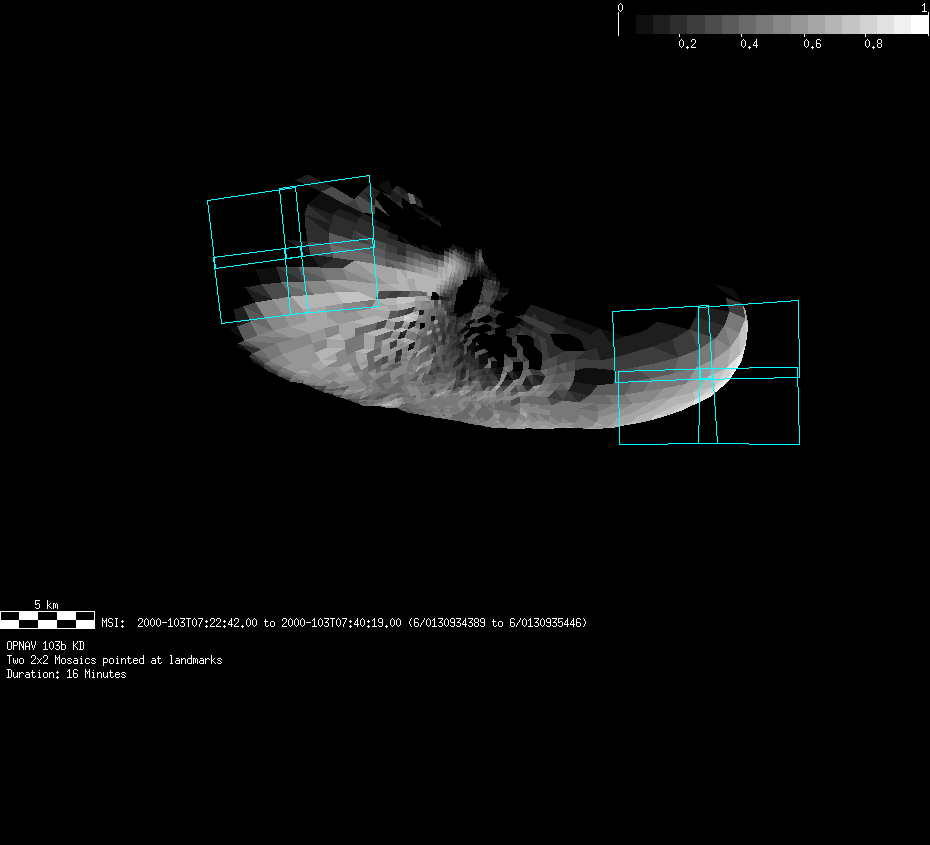Select the top-right frame of right mosaic
The height and width of the screenshot is (845, 930).
(x=755, y=335)
